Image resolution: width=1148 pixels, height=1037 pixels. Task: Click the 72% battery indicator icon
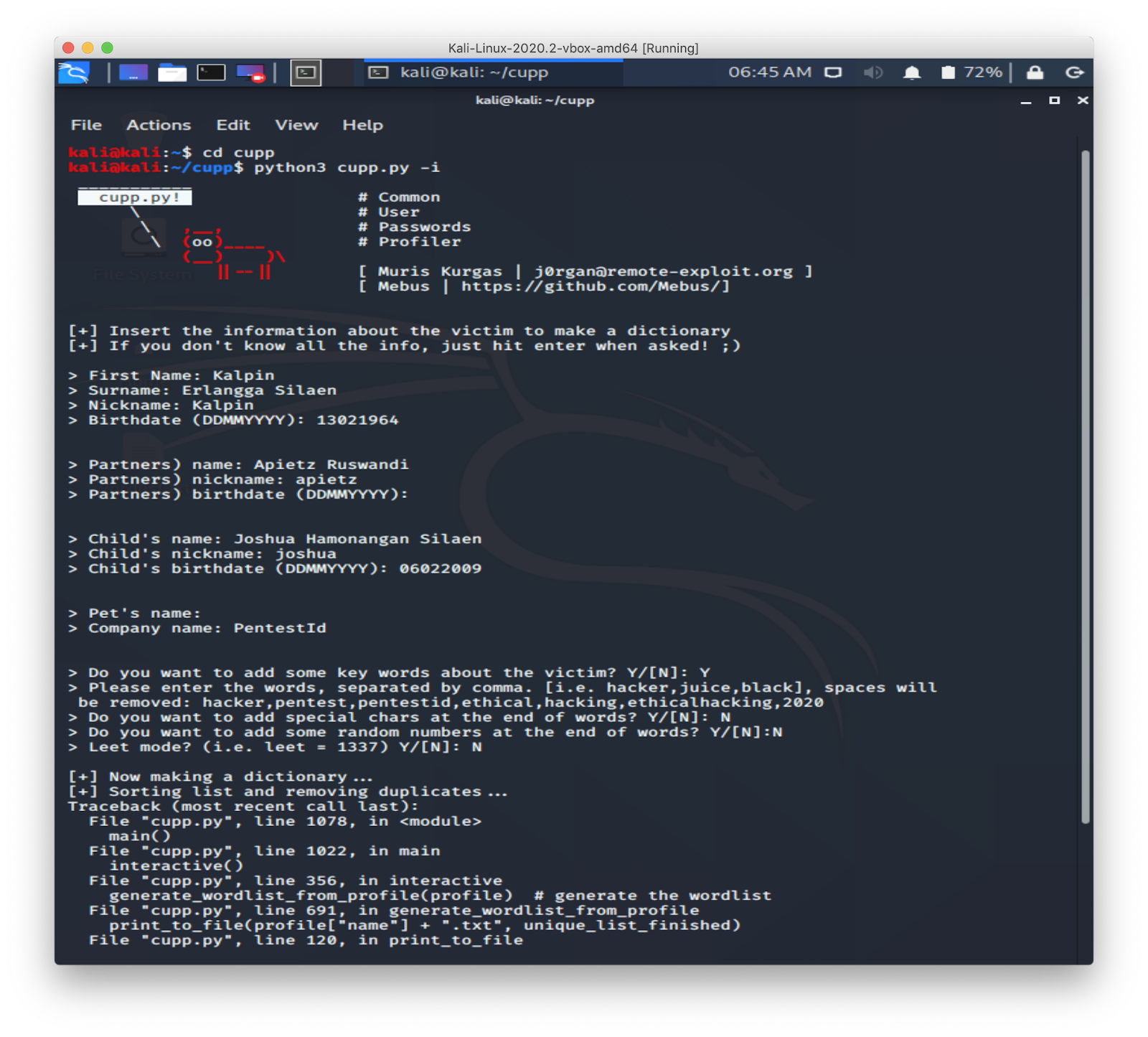[948, 72]
